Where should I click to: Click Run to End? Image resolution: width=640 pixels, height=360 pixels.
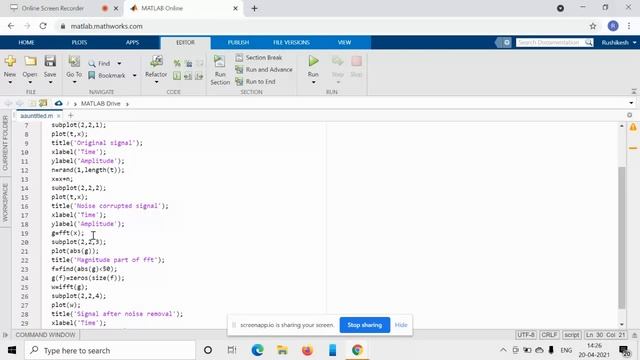(x=256, y=82)
